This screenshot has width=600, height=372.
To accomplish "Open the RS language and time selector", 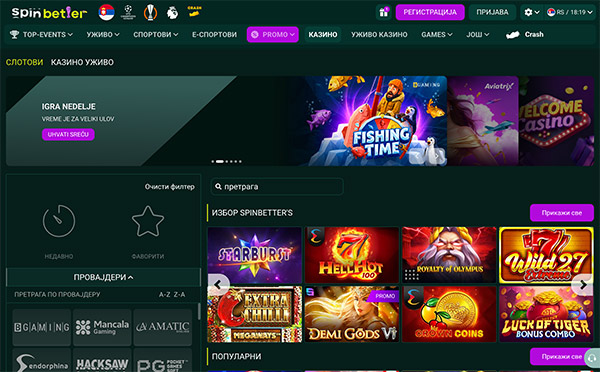I will 570,12.
